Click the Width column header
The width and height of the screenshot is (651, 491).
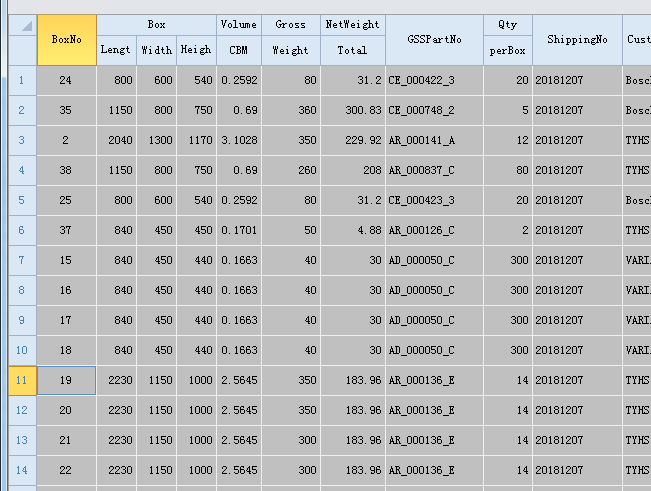coord(157,51)
